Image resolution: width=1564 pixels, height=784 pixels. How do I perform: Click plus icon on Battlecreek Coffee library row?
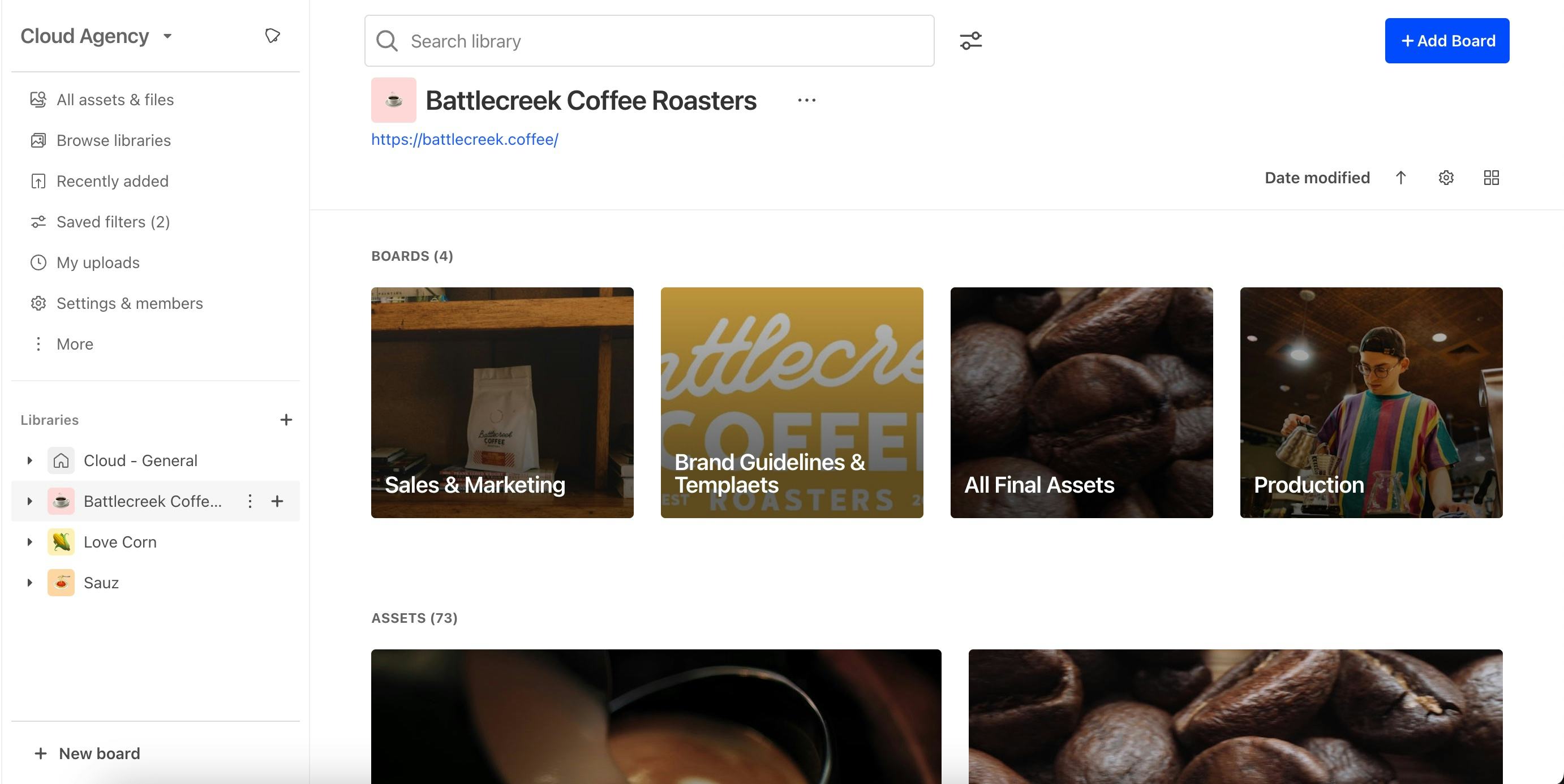pyautogui.click(x=277, y=501)
